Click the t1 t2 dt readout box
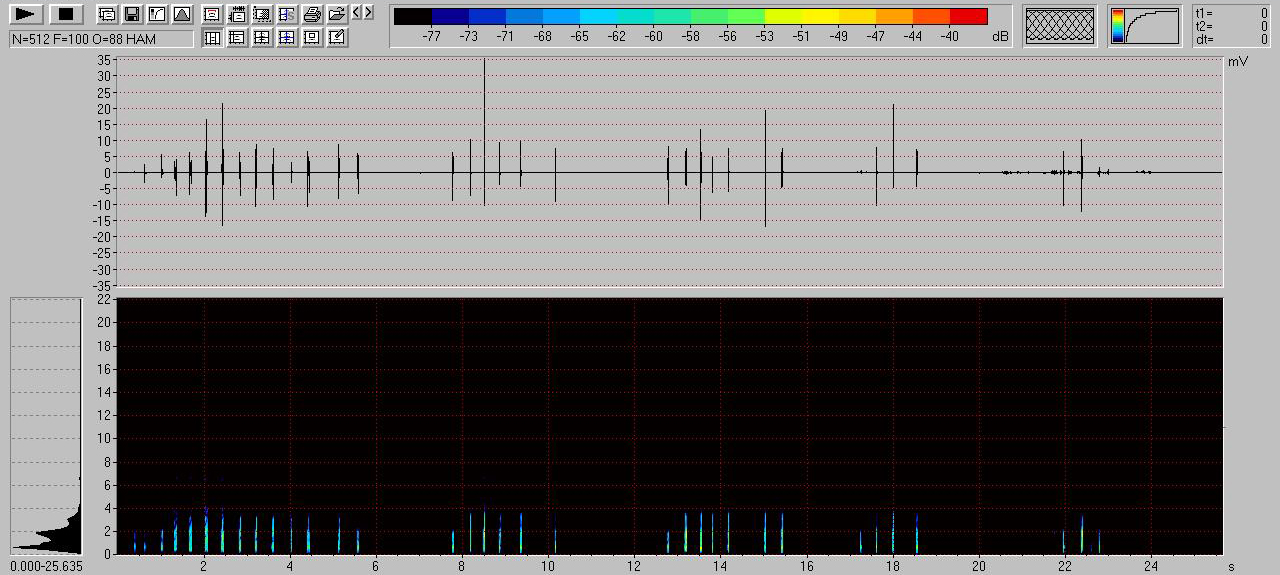The image size is (1280, 575). (1231, 26)
